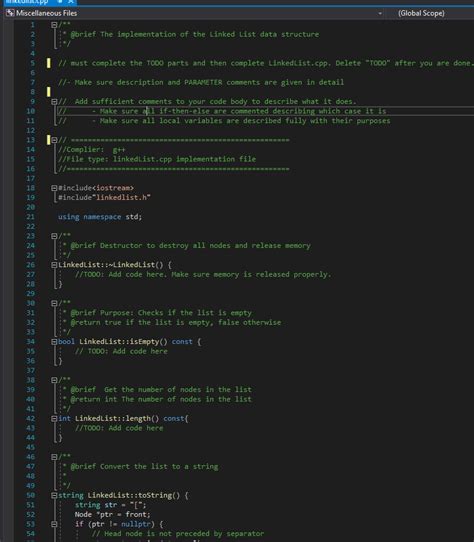
Task: Collapse the header comment block at line 1
Action: 54,25
